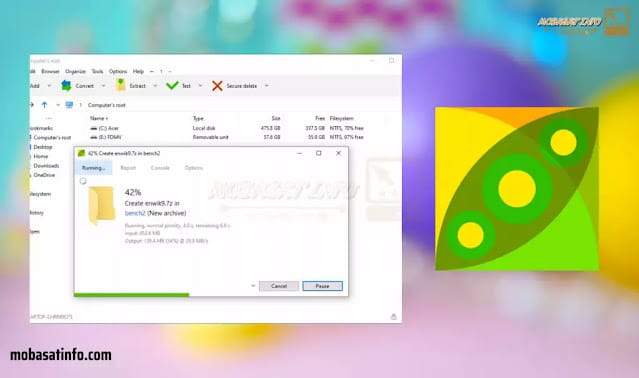Open the Help menu
Screen dimensions: 639x378
coord(139,71)
